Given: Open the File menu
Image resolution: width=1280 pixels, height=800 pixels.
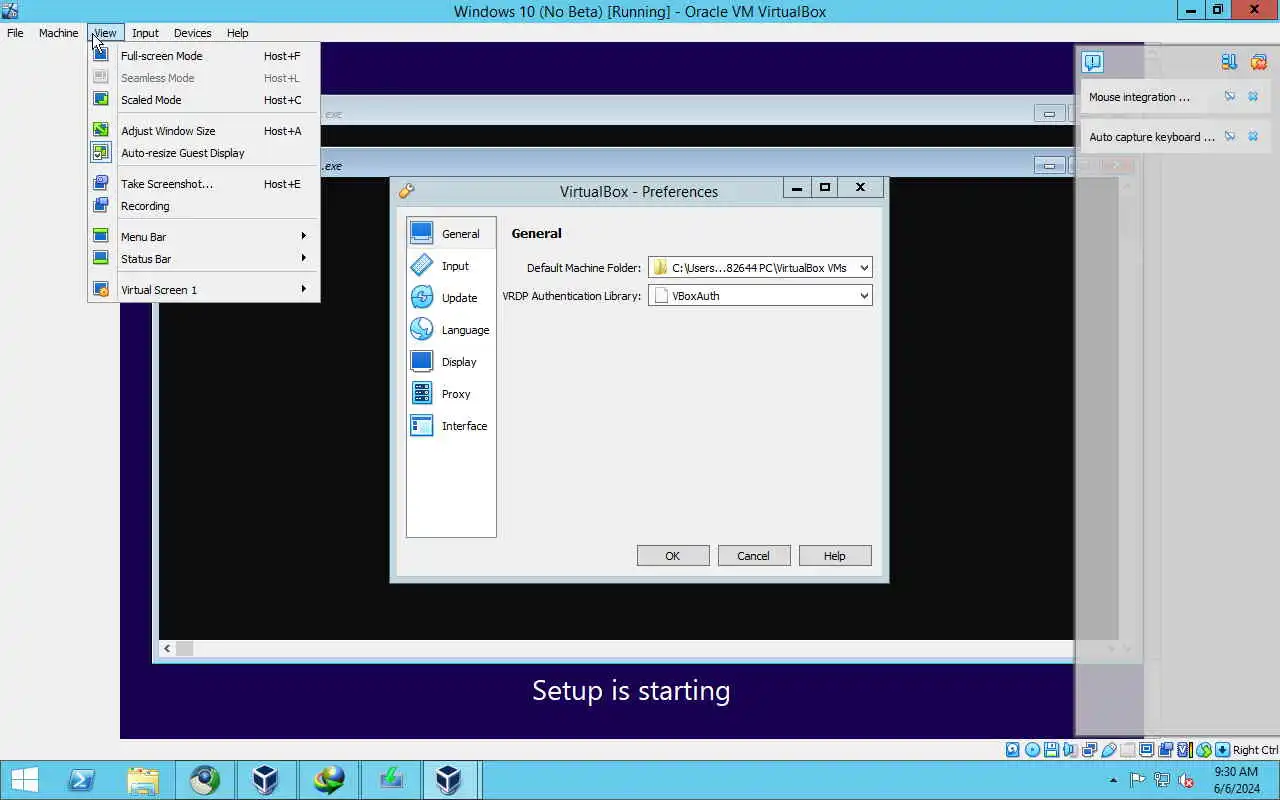Looking at the screenshot, I should click(15, 33).
